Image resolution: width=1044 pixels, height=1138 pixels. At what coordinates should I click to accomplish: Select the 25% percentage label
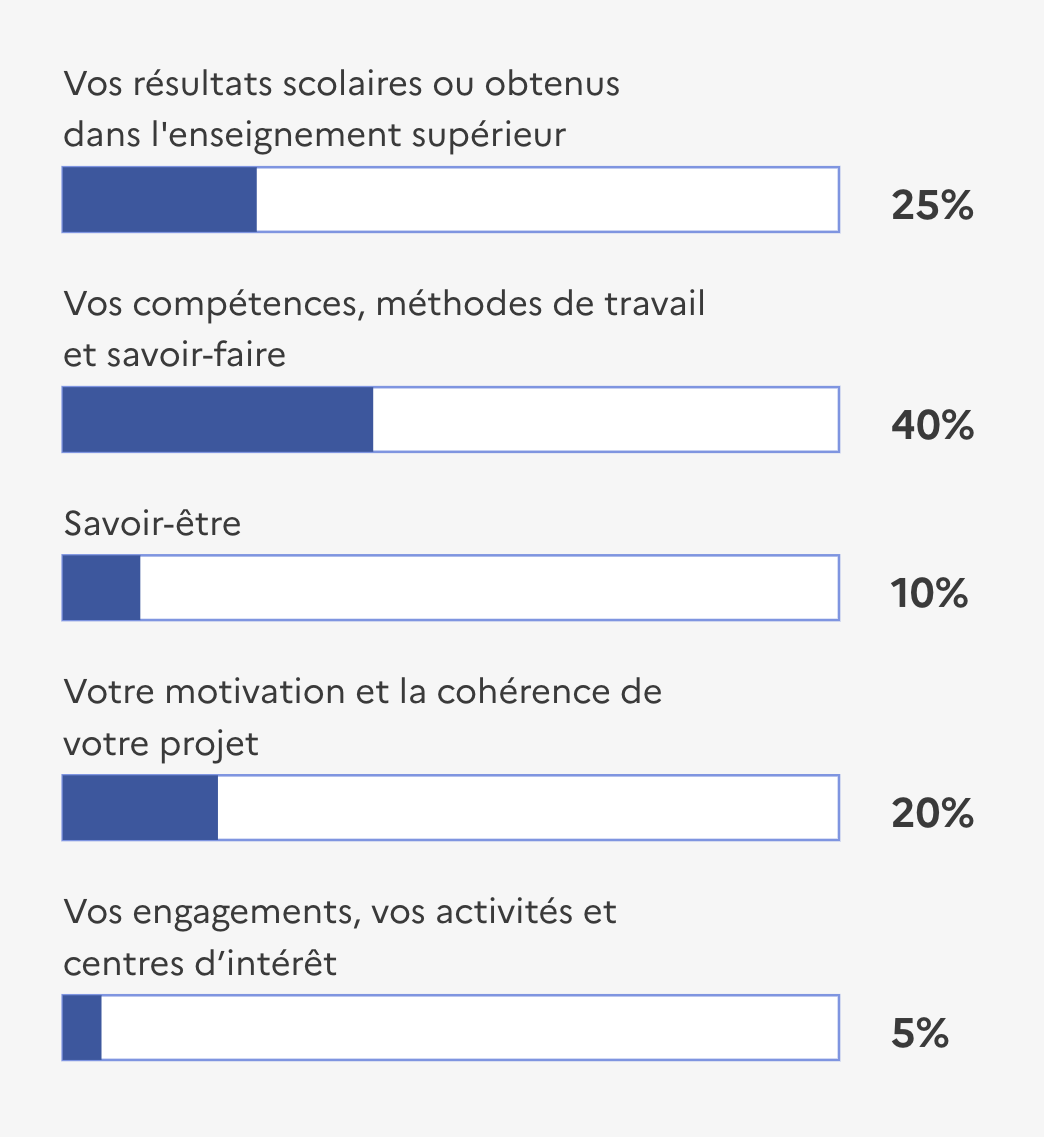click(x=932, y=205)
